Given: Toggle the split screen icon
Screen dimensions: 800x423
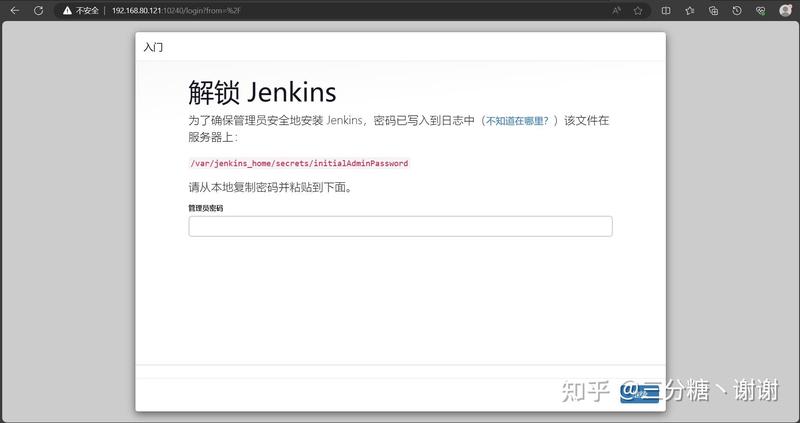Looking at the screenshot, I should tap(666, 10).
